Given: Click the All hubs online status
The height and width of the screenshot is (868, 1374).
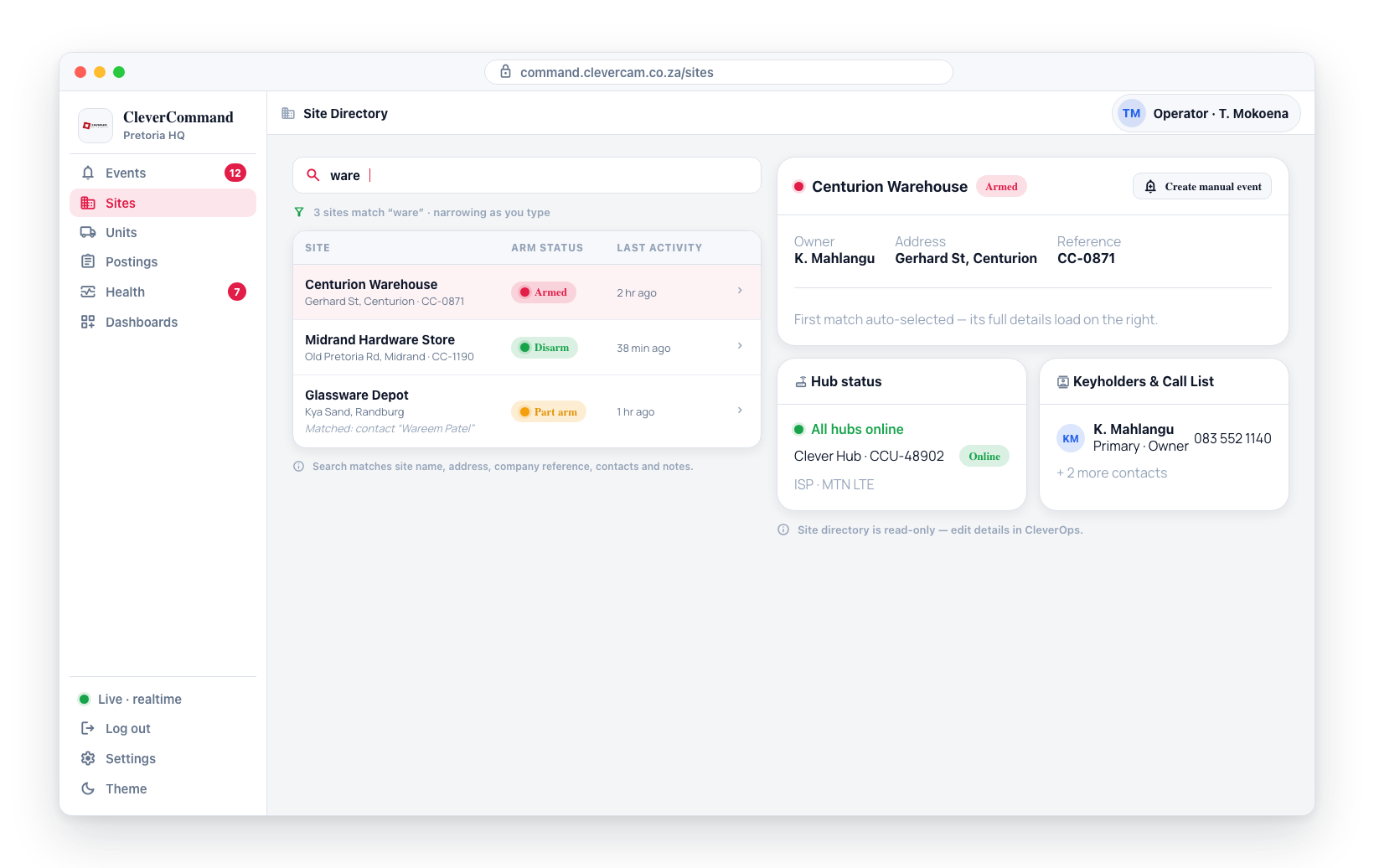Looking at the screenshot, I should (849, 429).
